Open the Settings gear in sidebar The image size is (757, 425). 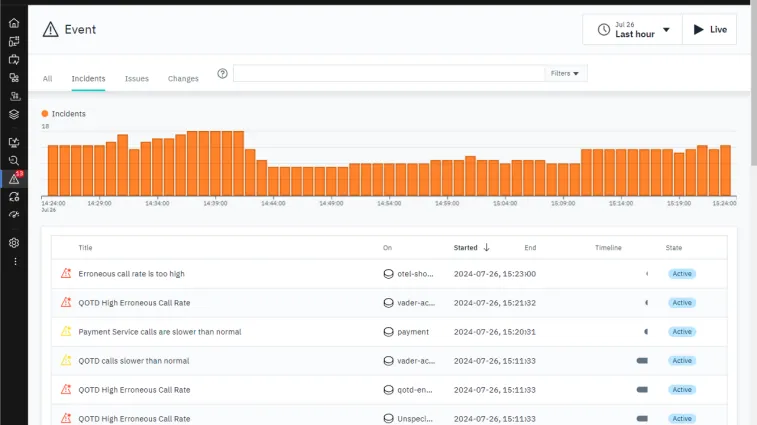(x=14, y=243)
